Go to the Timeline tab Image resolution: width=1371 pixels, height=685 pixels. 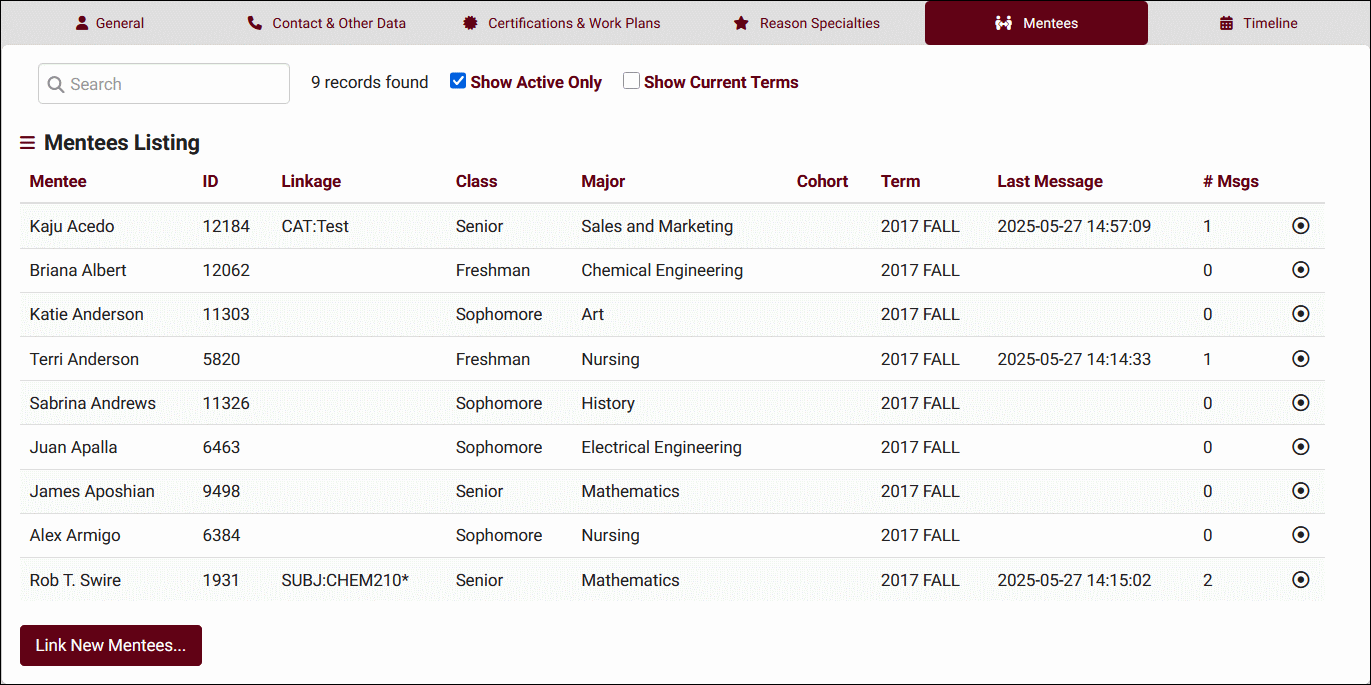(x=1258, y=23)
